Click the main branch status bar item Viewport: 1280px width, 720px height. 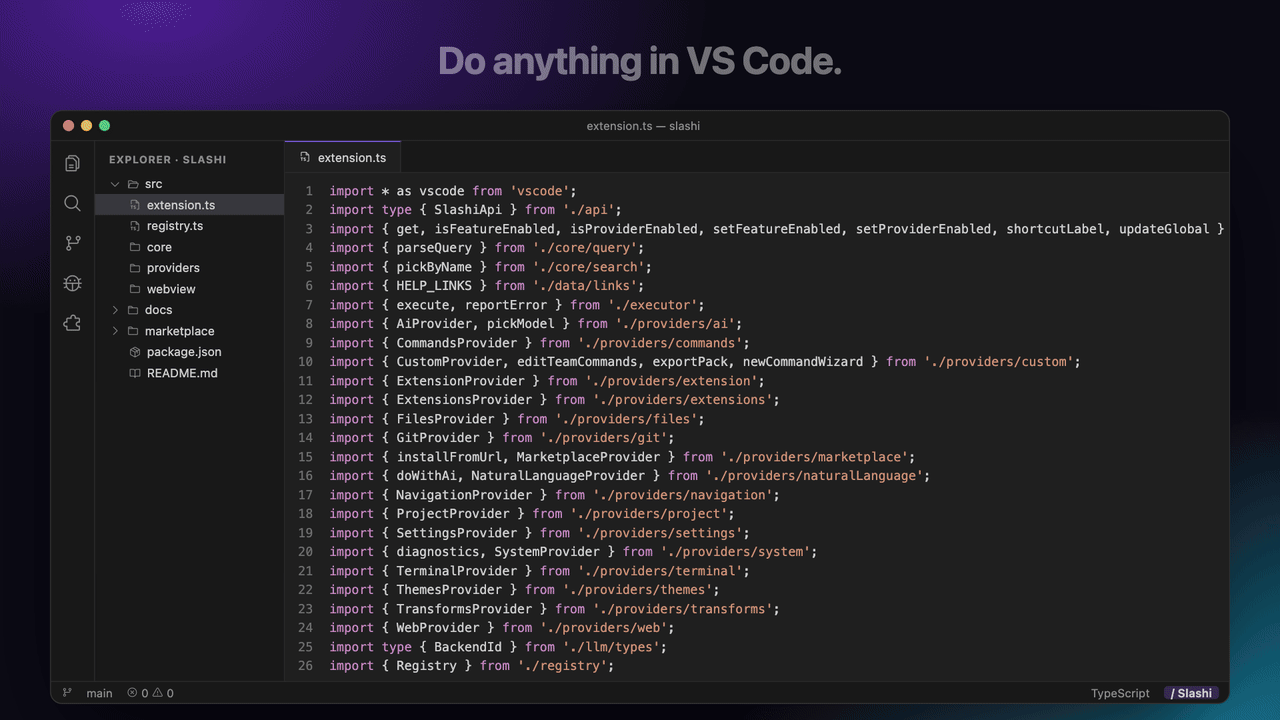(x=99, y=693)
